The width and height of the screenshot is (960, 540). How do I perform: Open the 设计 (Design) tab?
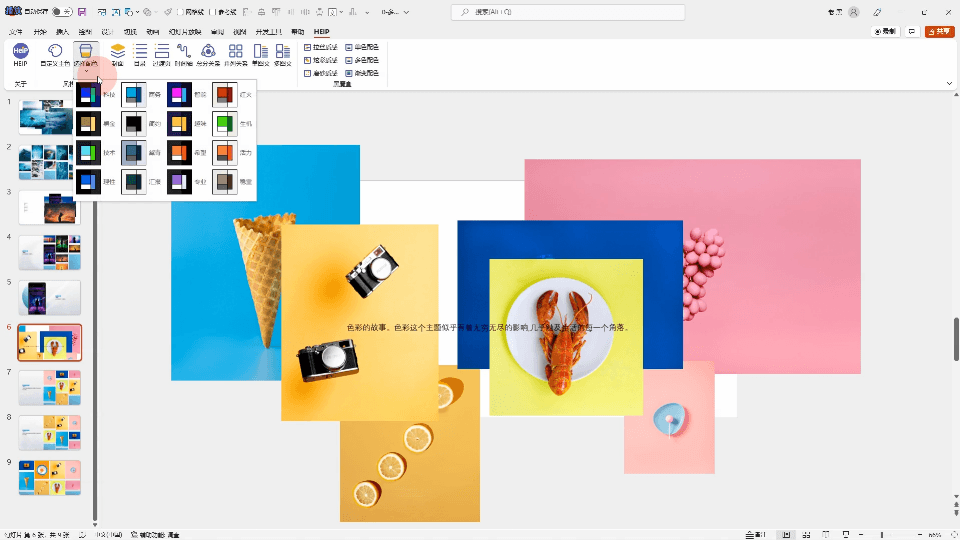pos(108,31)
